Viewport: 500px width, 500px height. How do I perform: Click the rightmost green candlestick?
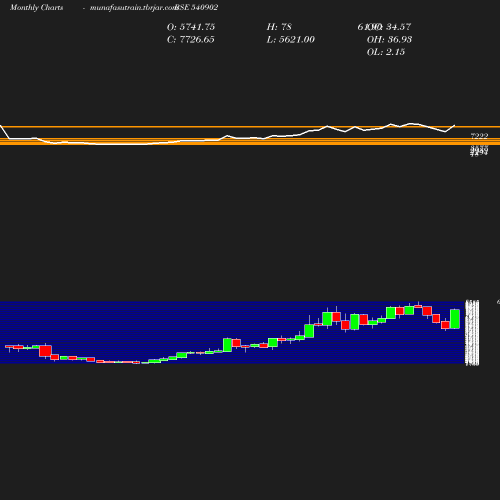pyautogui.click(x=455, y=319)
